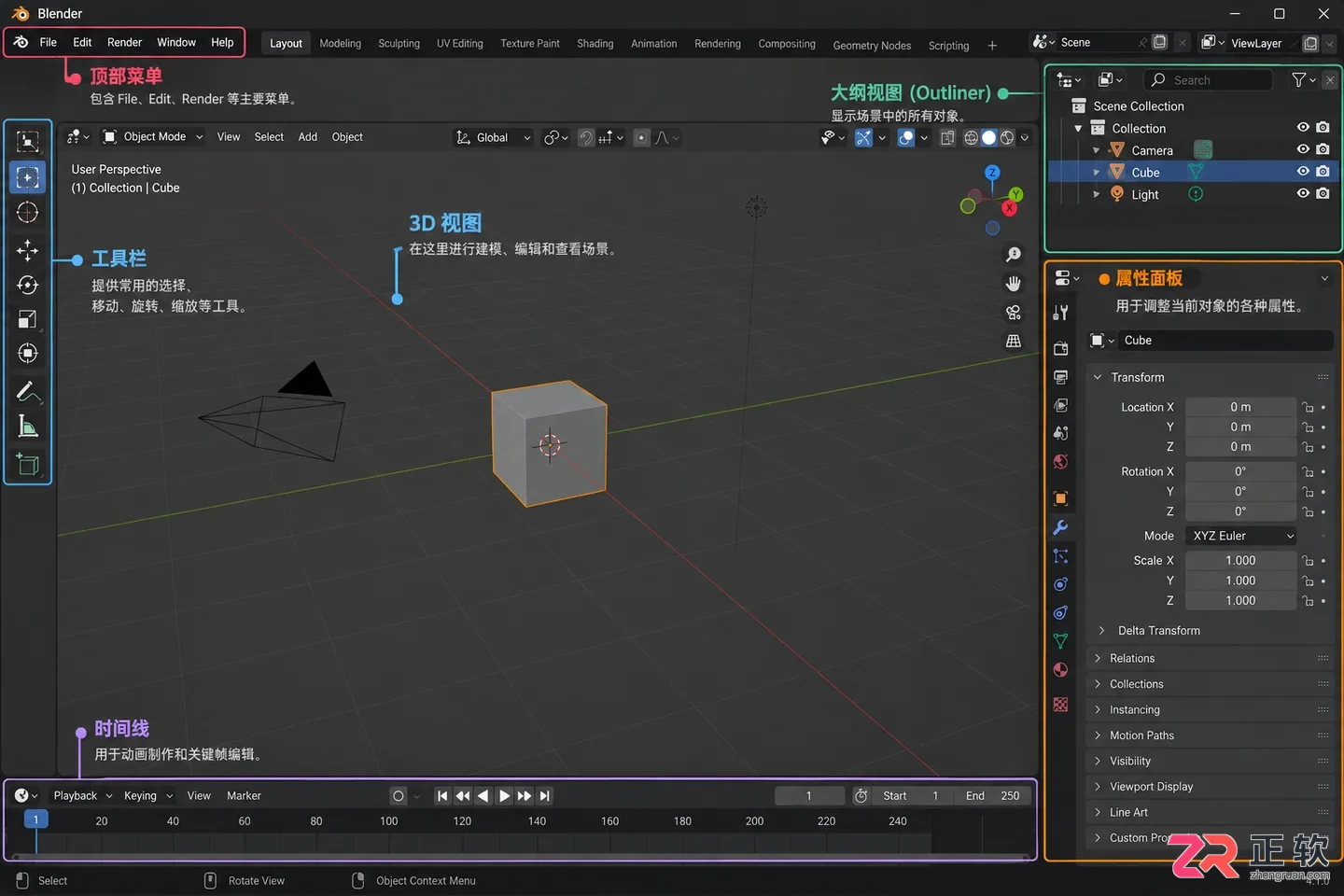Open the Render menu
This screenshot has height=896, width=1344.
click(x=124, y=42)
